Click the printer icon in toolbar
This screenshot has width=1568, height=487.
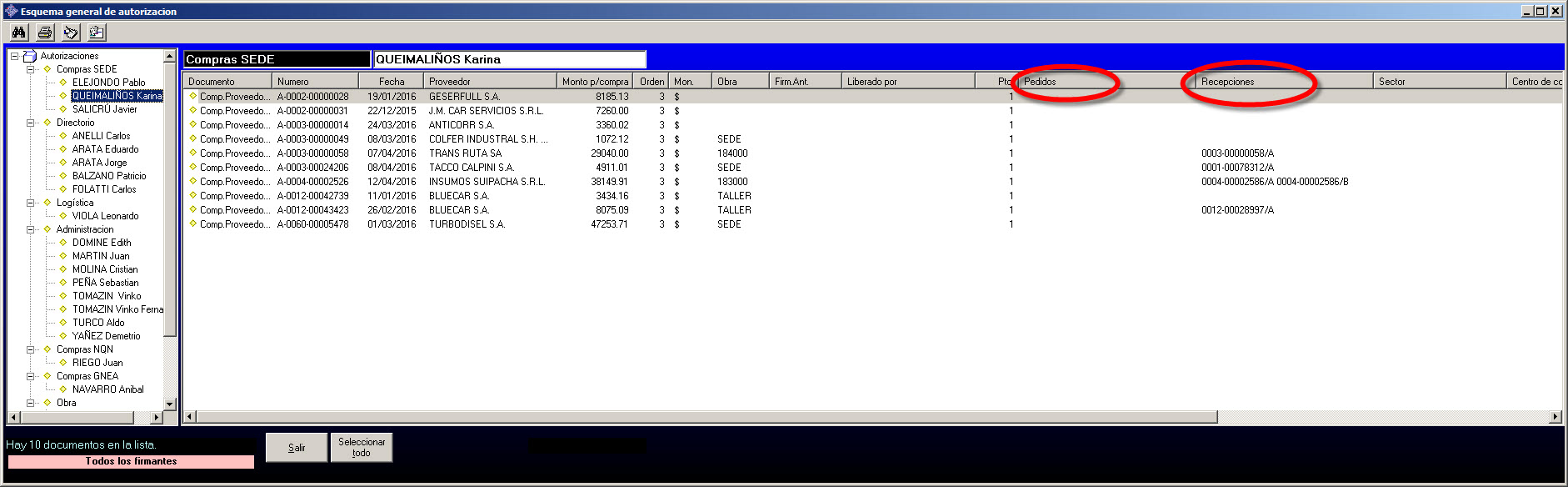pyautogui.click(x=45, y=33)
